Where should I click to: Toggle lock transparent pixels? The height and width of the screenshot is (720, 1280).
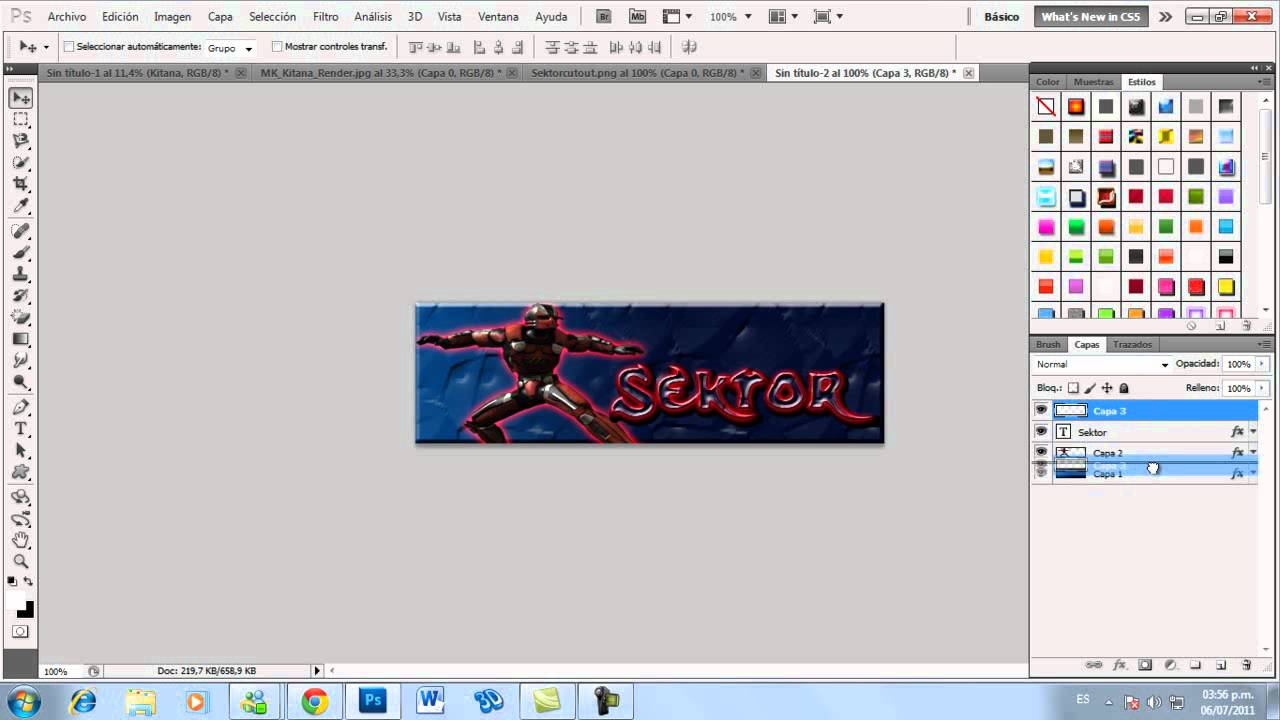[1073, 388]
